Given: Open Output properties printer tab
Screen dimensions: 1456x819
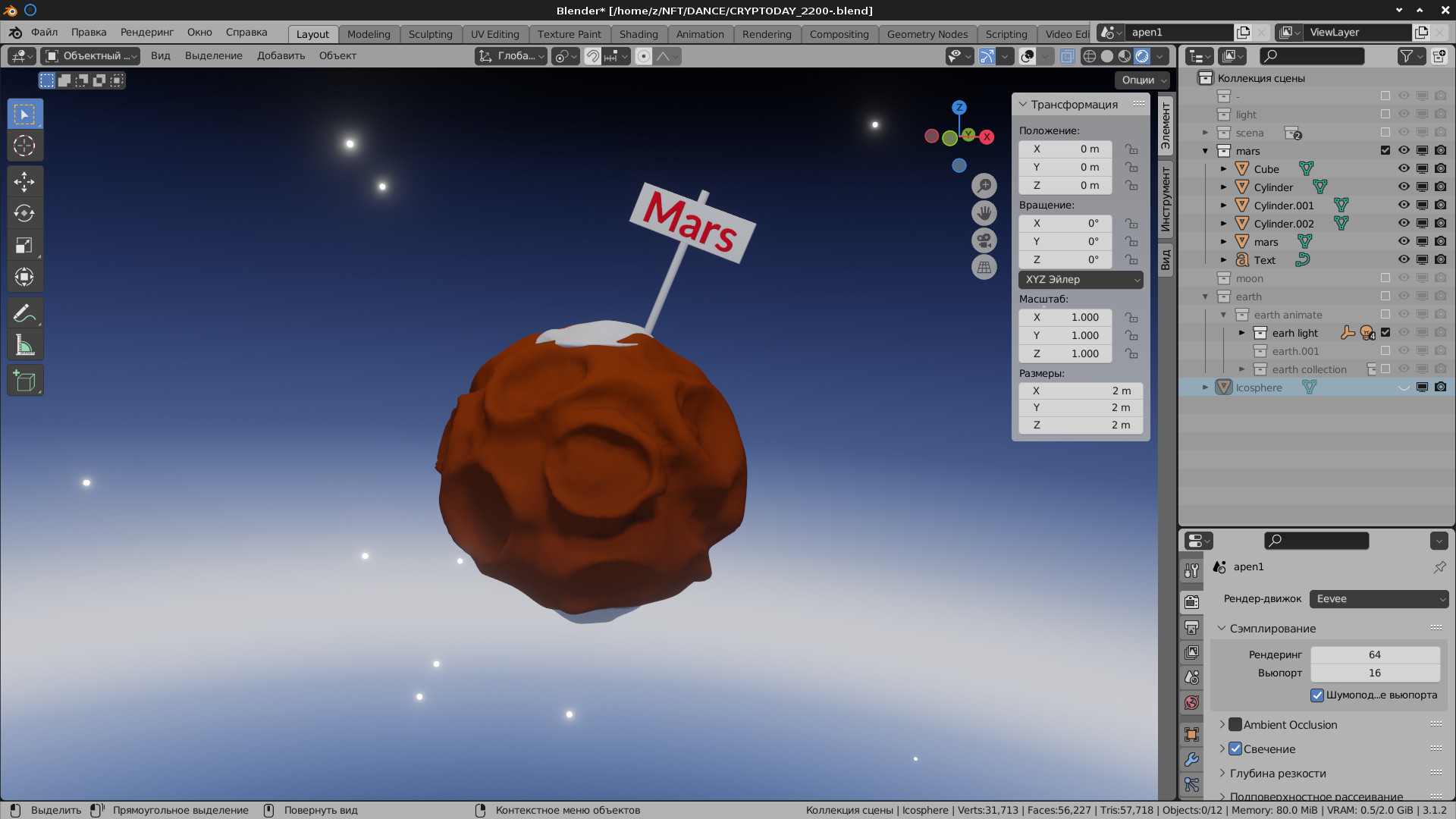Looking at the screenshot, I should tap(1192, 628).
